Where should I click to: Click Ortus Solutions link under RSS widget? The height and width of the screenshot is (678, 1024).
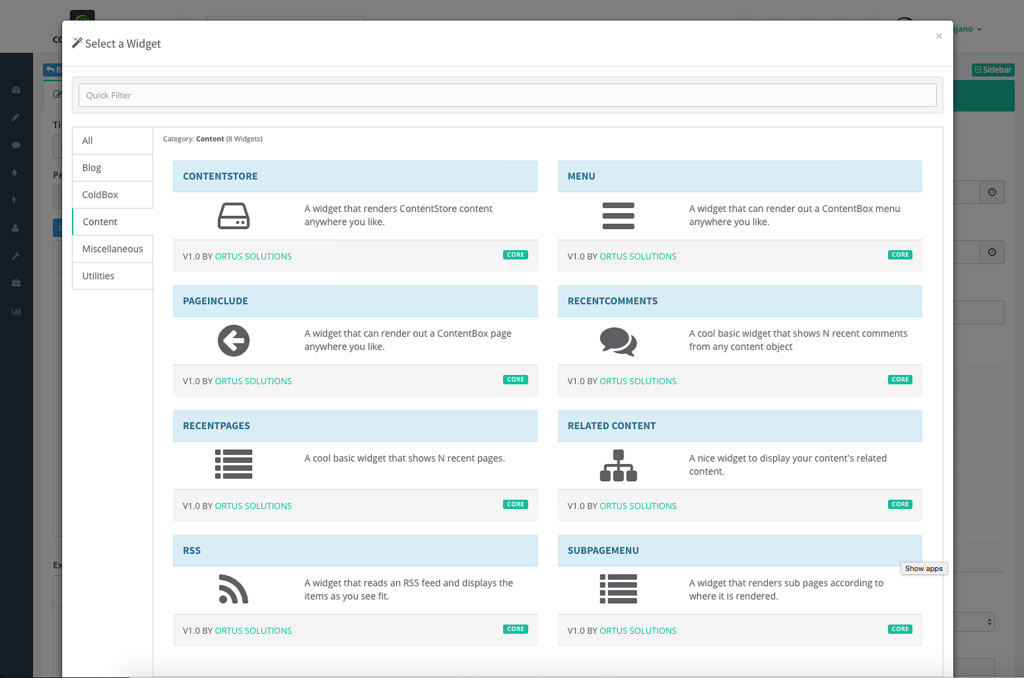pos(253,631)
